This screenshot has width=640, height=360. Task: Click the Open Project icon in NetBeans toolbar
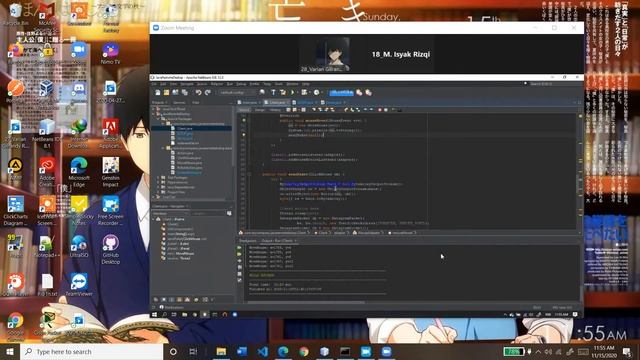[x=176, y=93]
